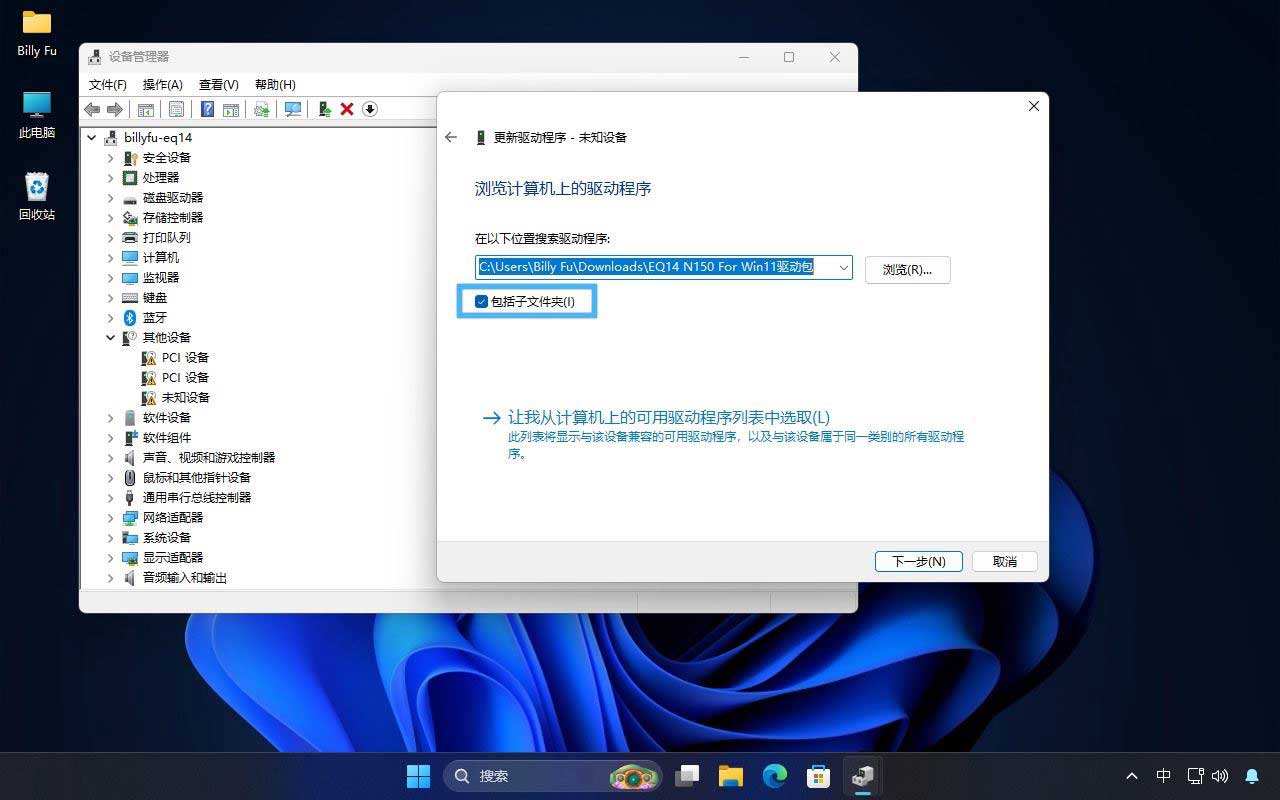Select the 软件组件 category

tap(166, 438)
